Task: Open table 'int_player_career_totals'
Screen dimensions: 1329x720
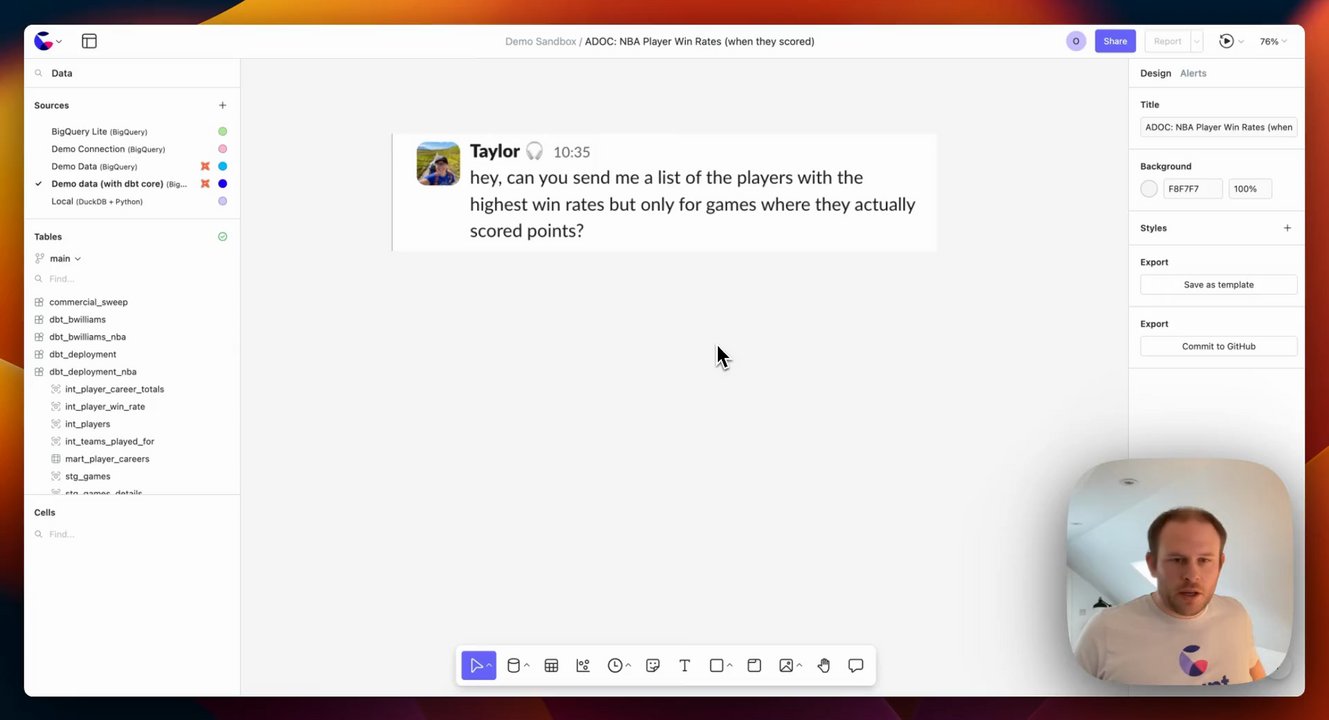Action: click(x=114, y=389)
